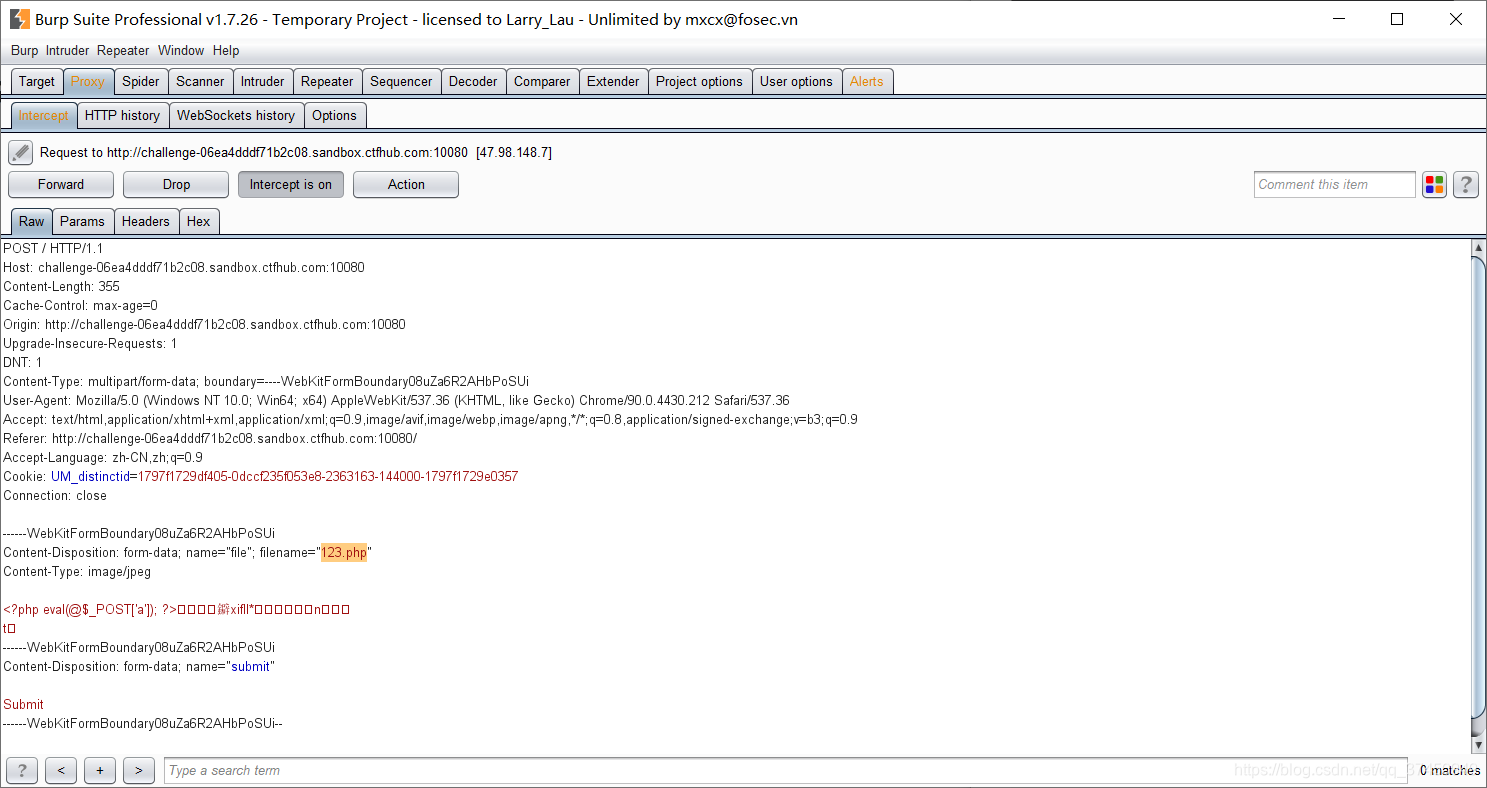Screen dimensions: 1487x788
Task: Select the Raw request view tab
Action: [32, 221]
